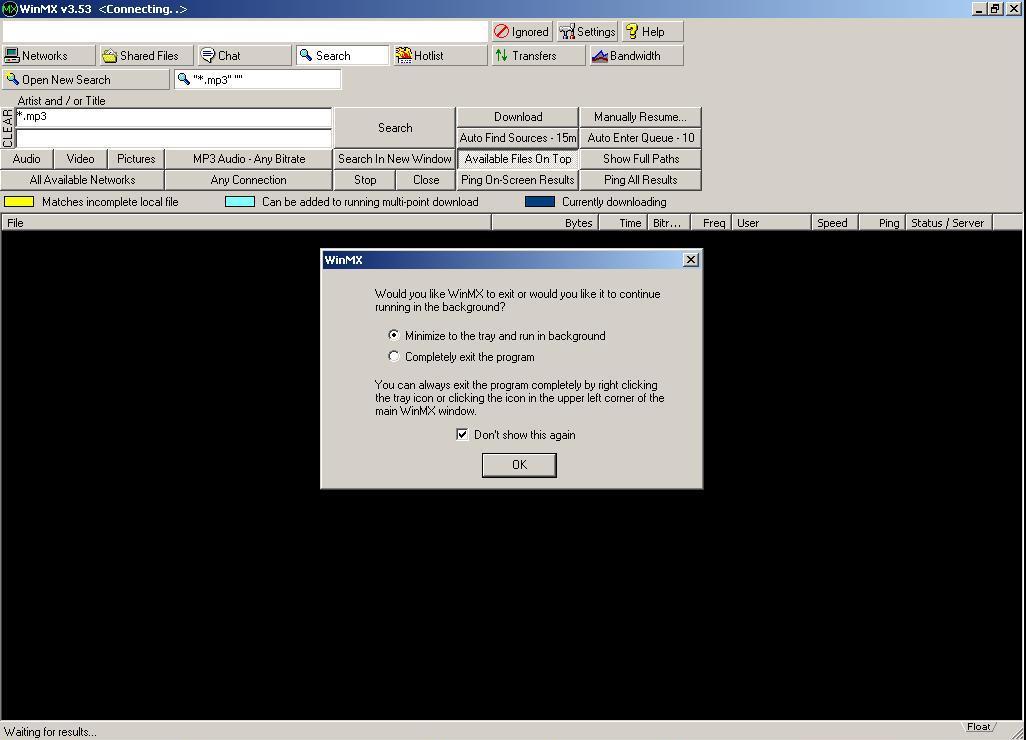Sort results by File column header
Screen dimensions: 1026x740
click(246, 223)
